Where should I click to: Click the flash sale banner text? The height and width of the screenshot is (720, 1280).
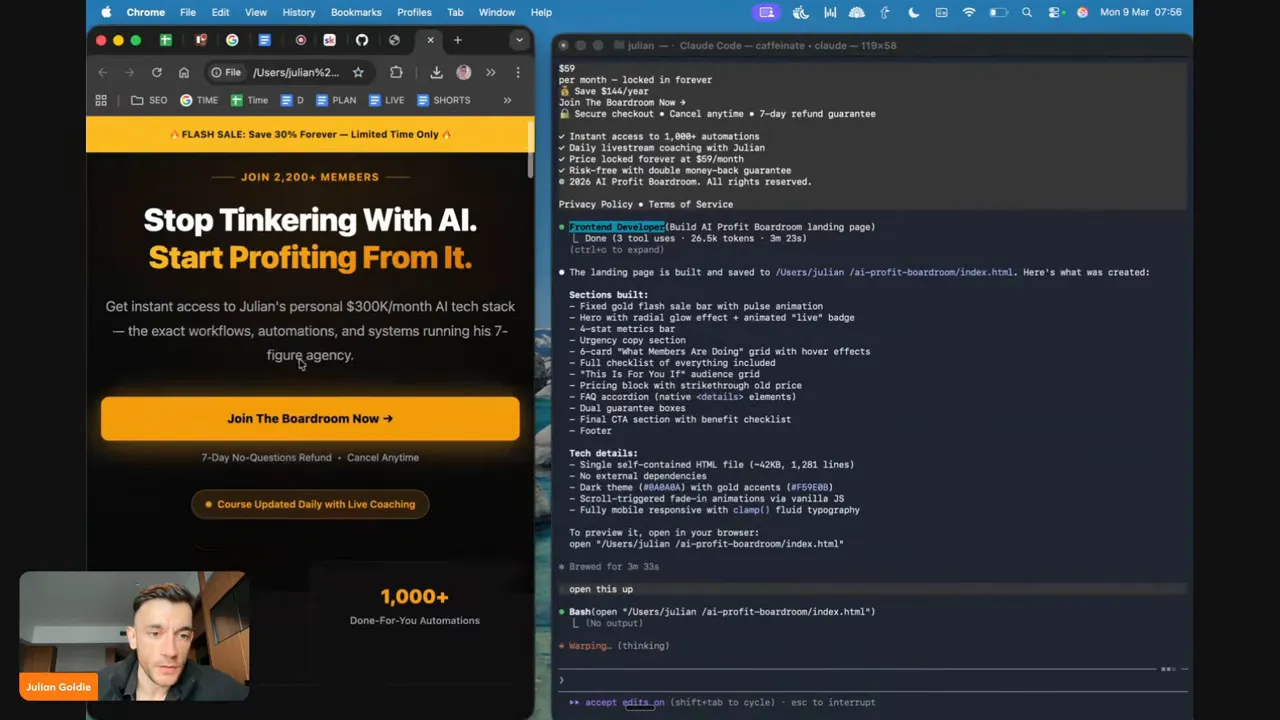tap(310, 134)
